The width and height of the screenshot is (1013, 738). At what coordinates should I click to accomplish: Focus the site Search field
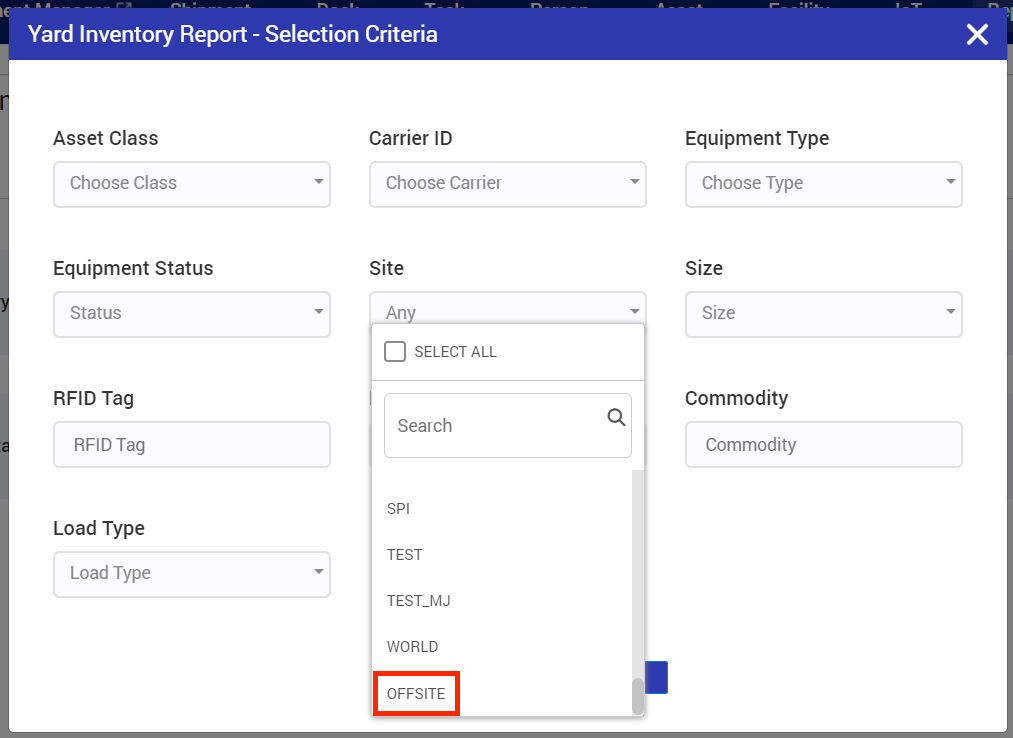coord(508,426)
